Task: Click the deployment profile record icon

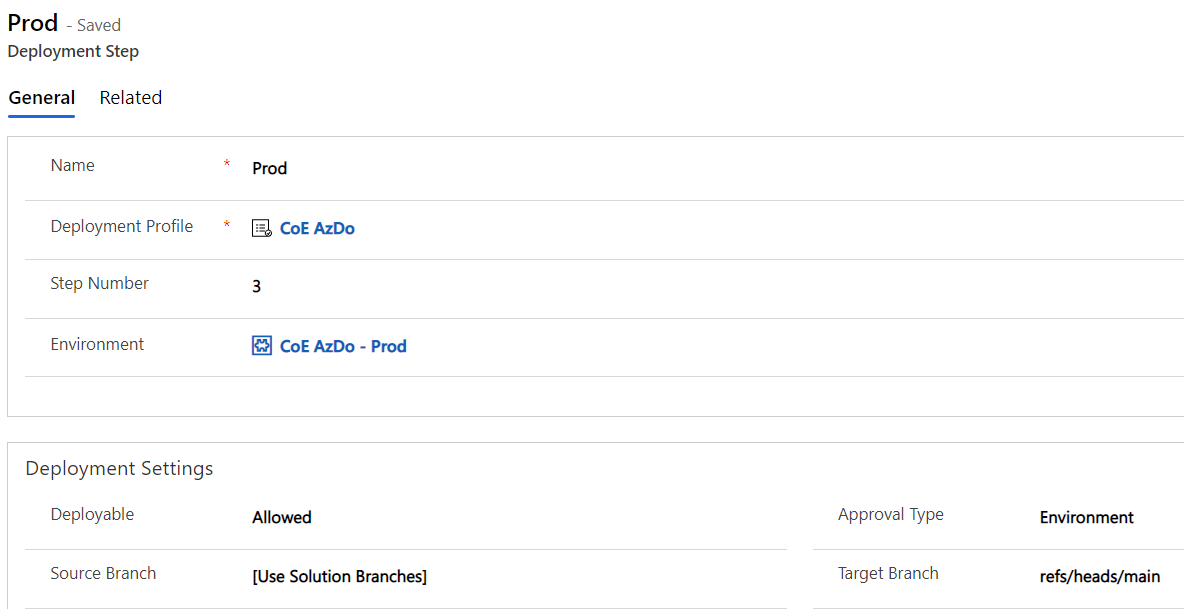Action: tap(261, 228)
